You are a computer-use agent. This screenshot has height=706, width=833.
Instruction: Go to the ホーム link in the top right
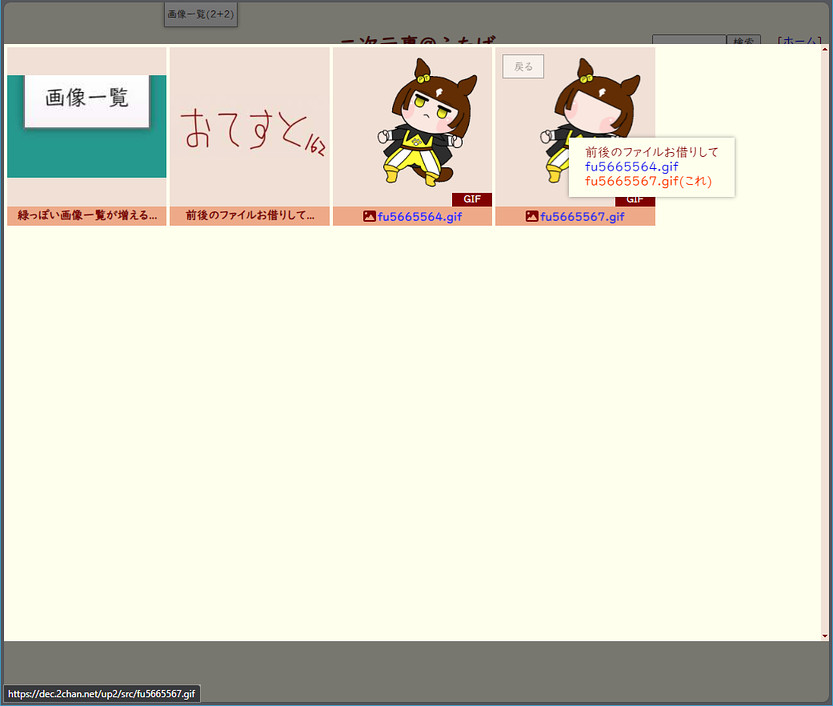pyautogui.click(x=800, y=41)
